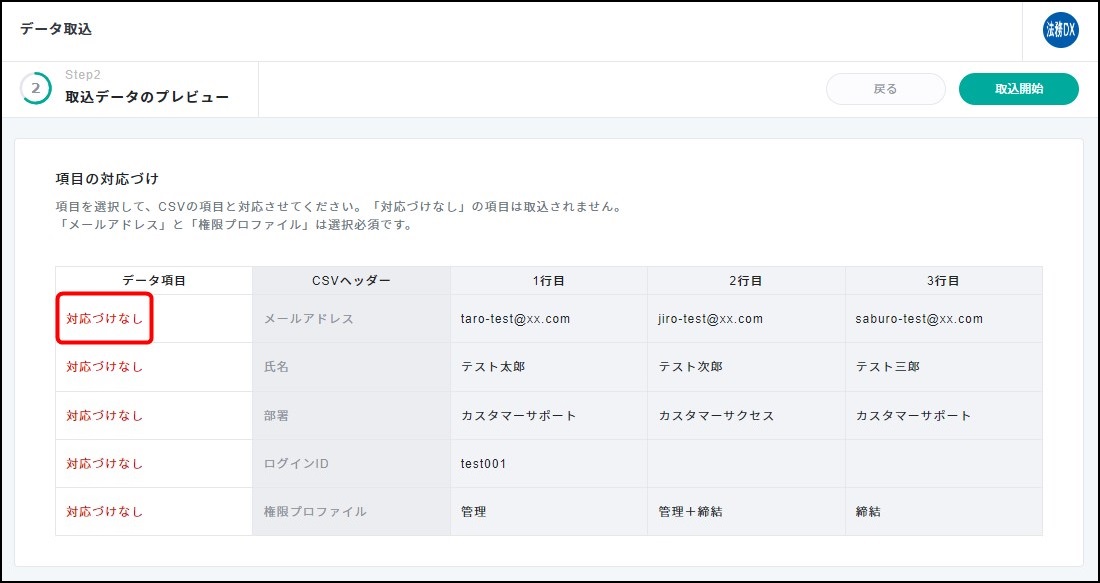Click the 戻る button

(x=885, y=89)
